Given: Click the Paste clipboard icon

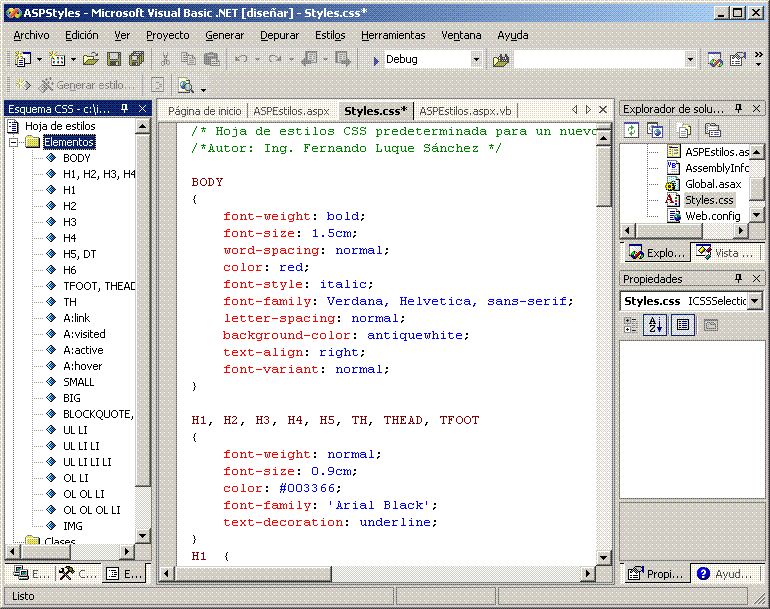Looking at the screenshot, I should (212, 59).
